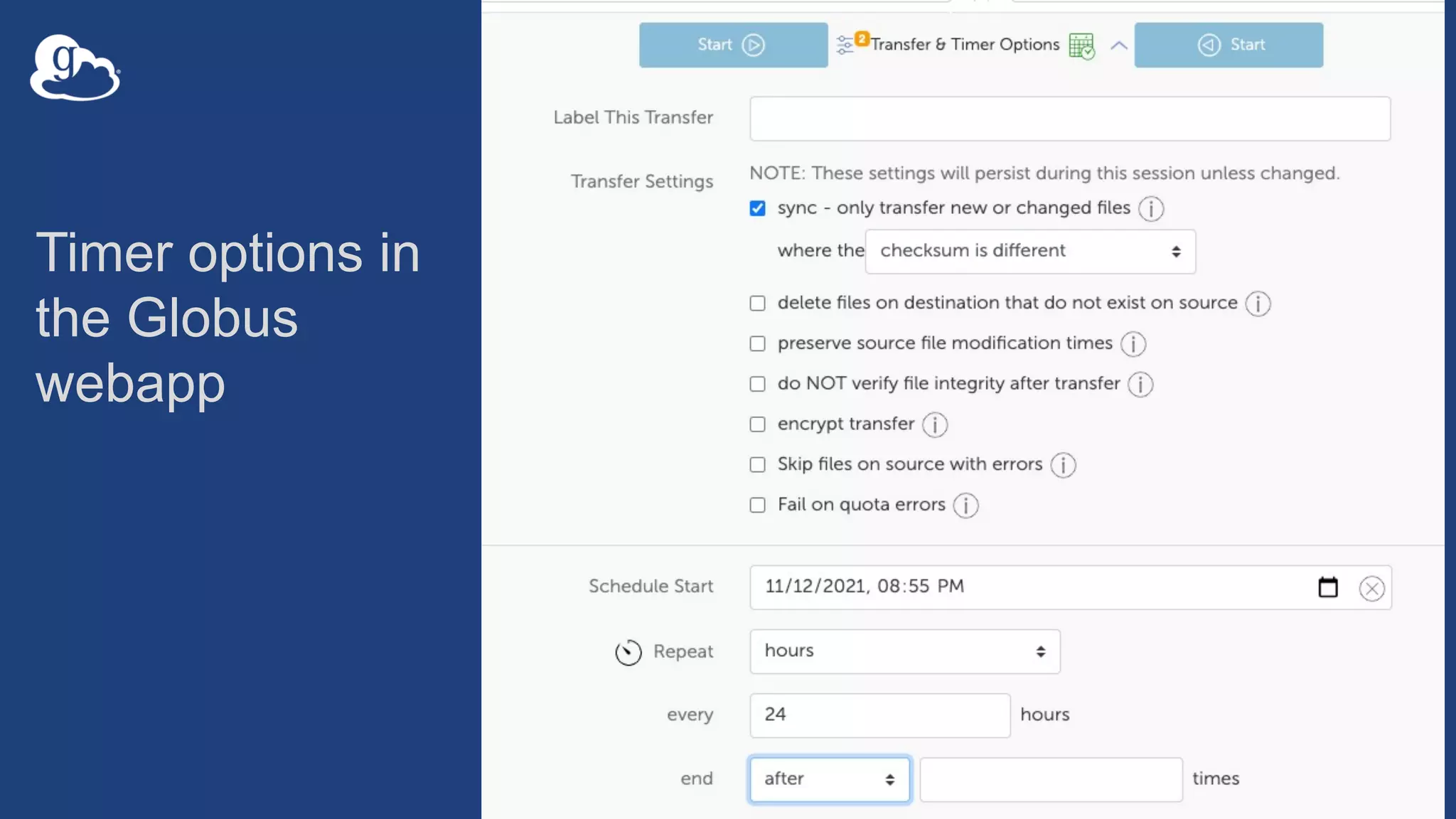Image resolution: width=1456 pixels, height=819 pixels.
Task: Open info for sync option
Action: pos(1151,209)
